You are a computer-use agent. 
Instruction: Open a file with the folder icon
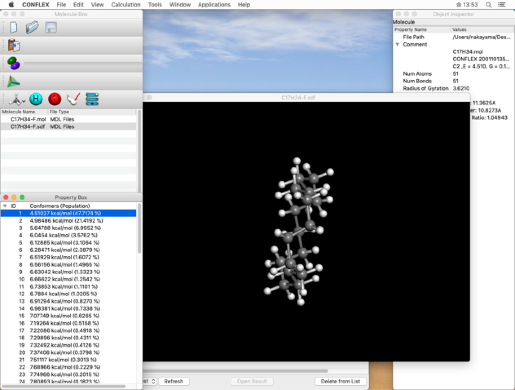[x=32, y=27]
